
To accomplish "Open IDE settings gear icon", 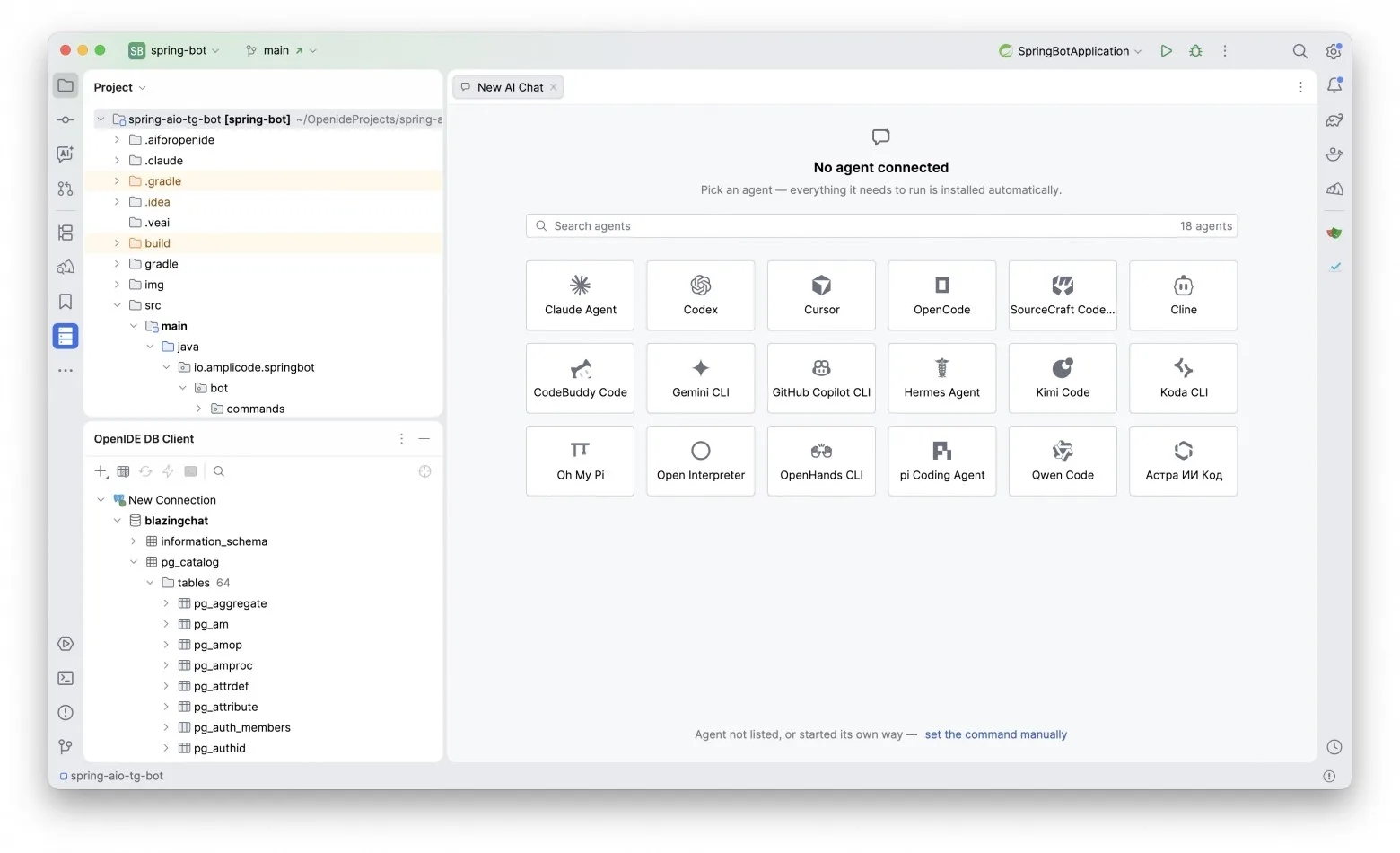I will click(1334, 51).
